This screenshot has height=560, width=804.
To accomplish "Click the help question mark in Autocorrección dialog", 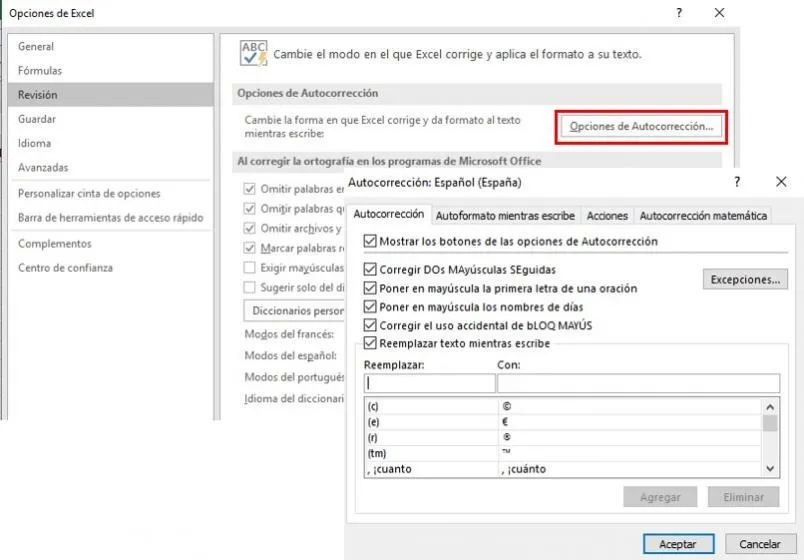I will (x=737, y=182).
